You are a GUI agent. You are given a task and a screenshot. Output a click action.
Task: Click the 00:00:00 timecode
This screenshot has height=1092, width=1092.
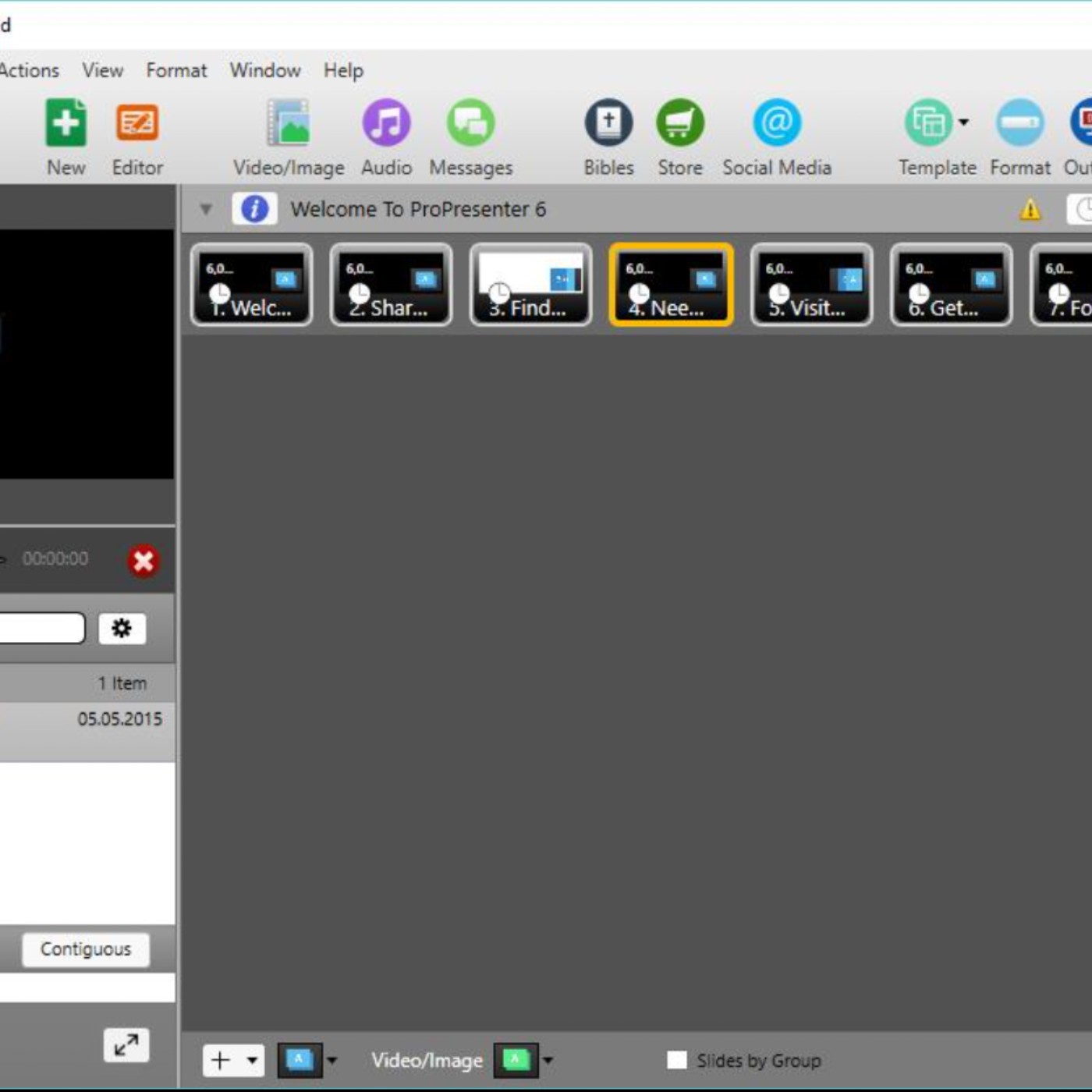tap(55, 558)
